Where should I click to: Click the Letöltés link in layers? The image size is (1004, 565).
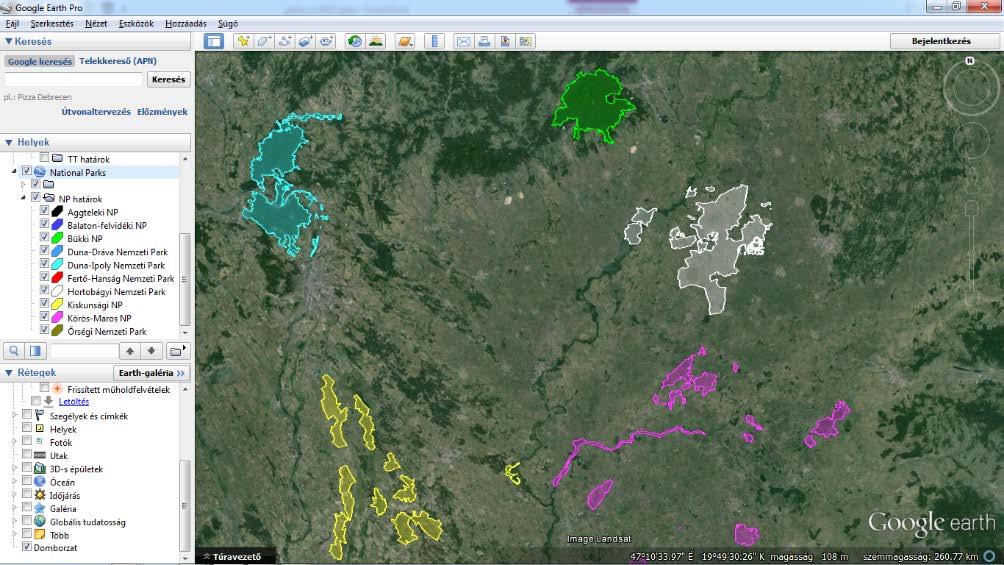tap(74, 402)
